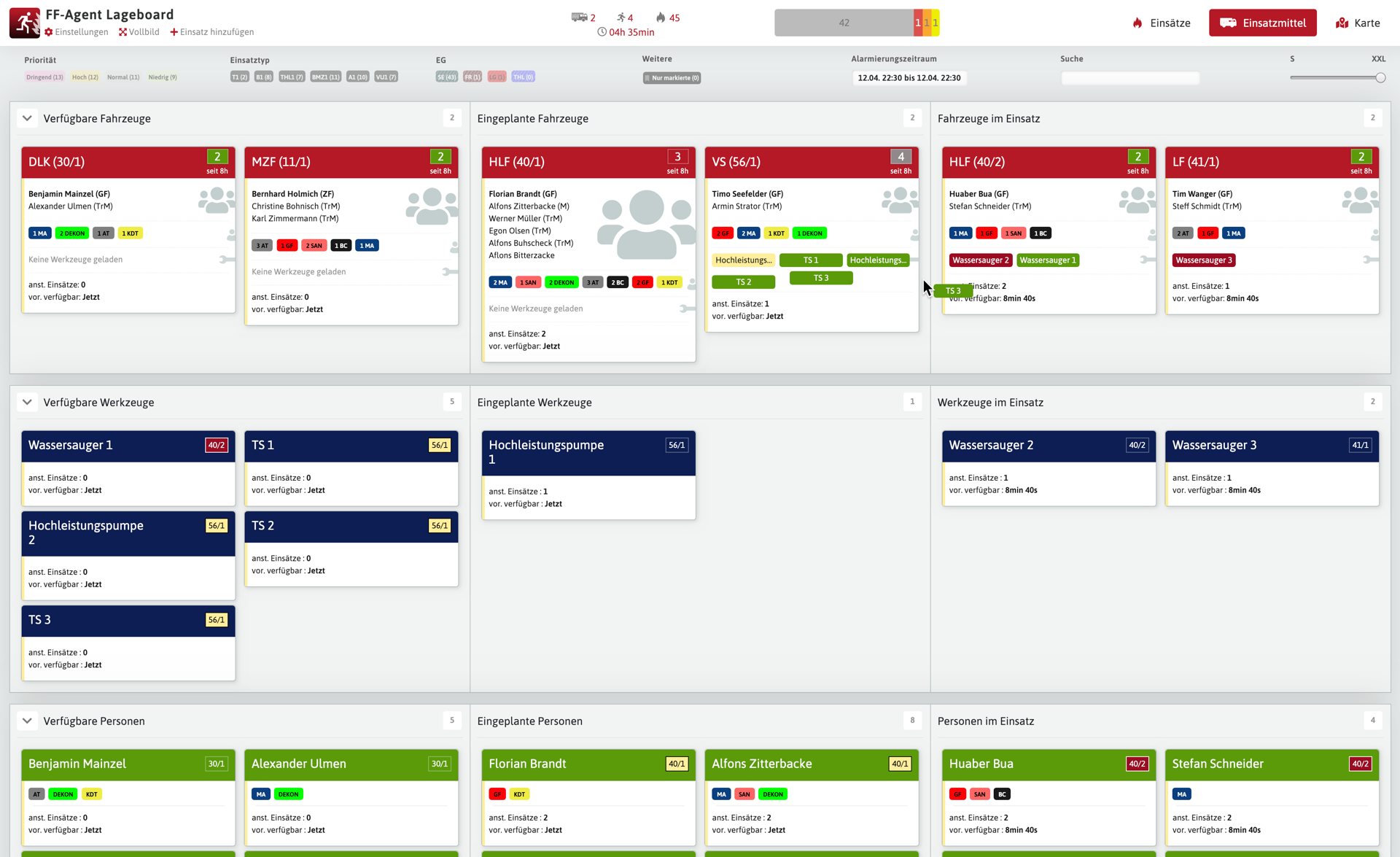
Task: Click the wrench icon on DLK (30/1) card
Action: (x=226, y=260)
